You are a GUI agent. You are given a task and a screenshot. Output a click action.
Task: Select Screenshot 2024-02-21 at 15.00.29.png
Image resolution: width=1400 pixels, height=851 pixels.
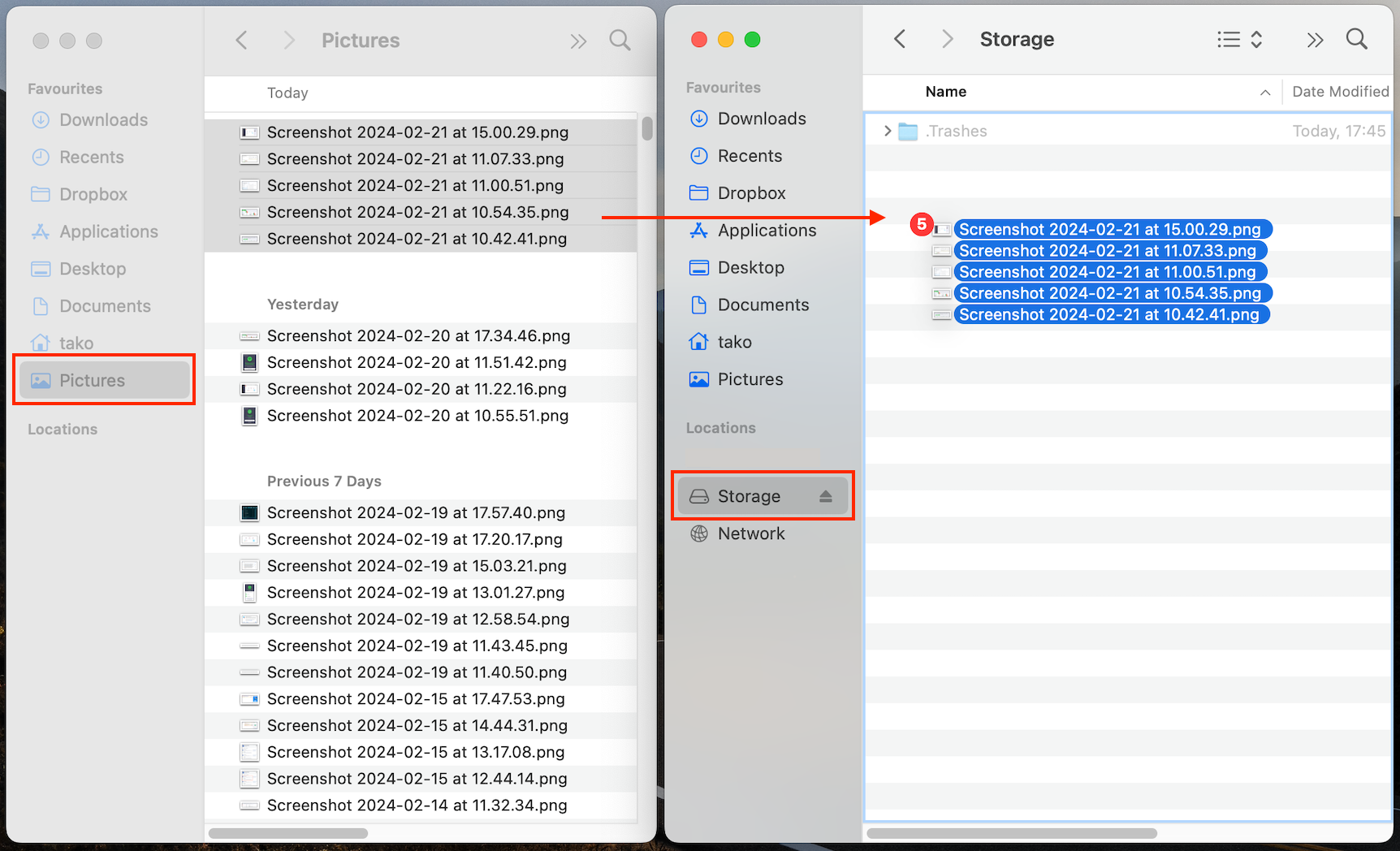pos(1111,229)
